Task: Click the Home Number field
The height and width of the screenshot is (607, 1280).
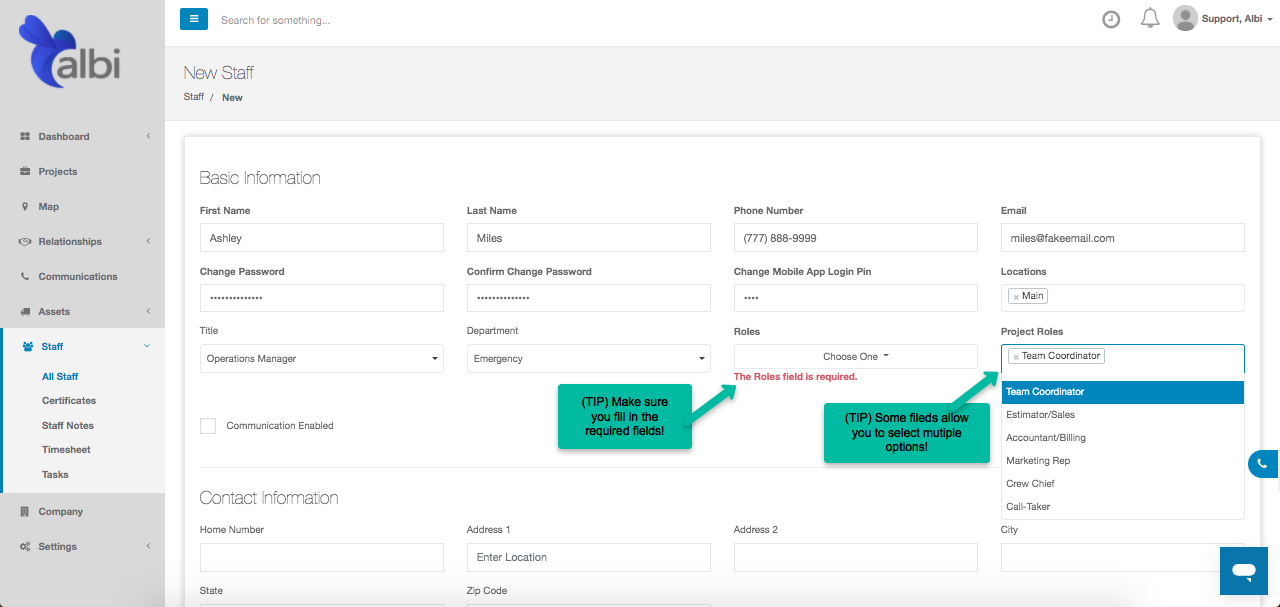Action: pos(322,557)
